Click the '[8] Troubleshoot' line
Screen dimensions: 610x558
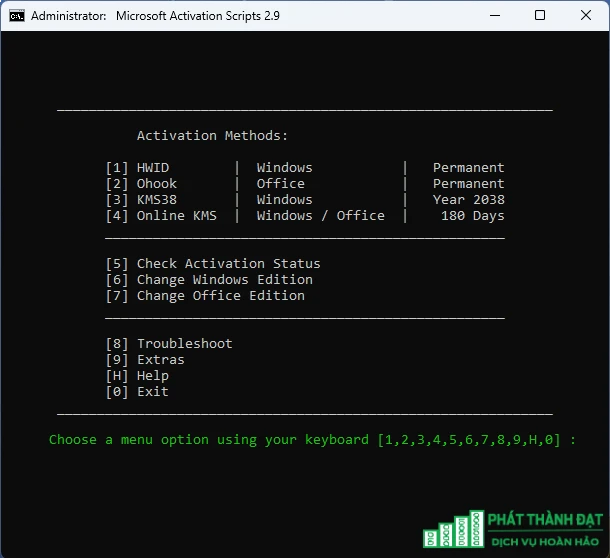[169, 344]
